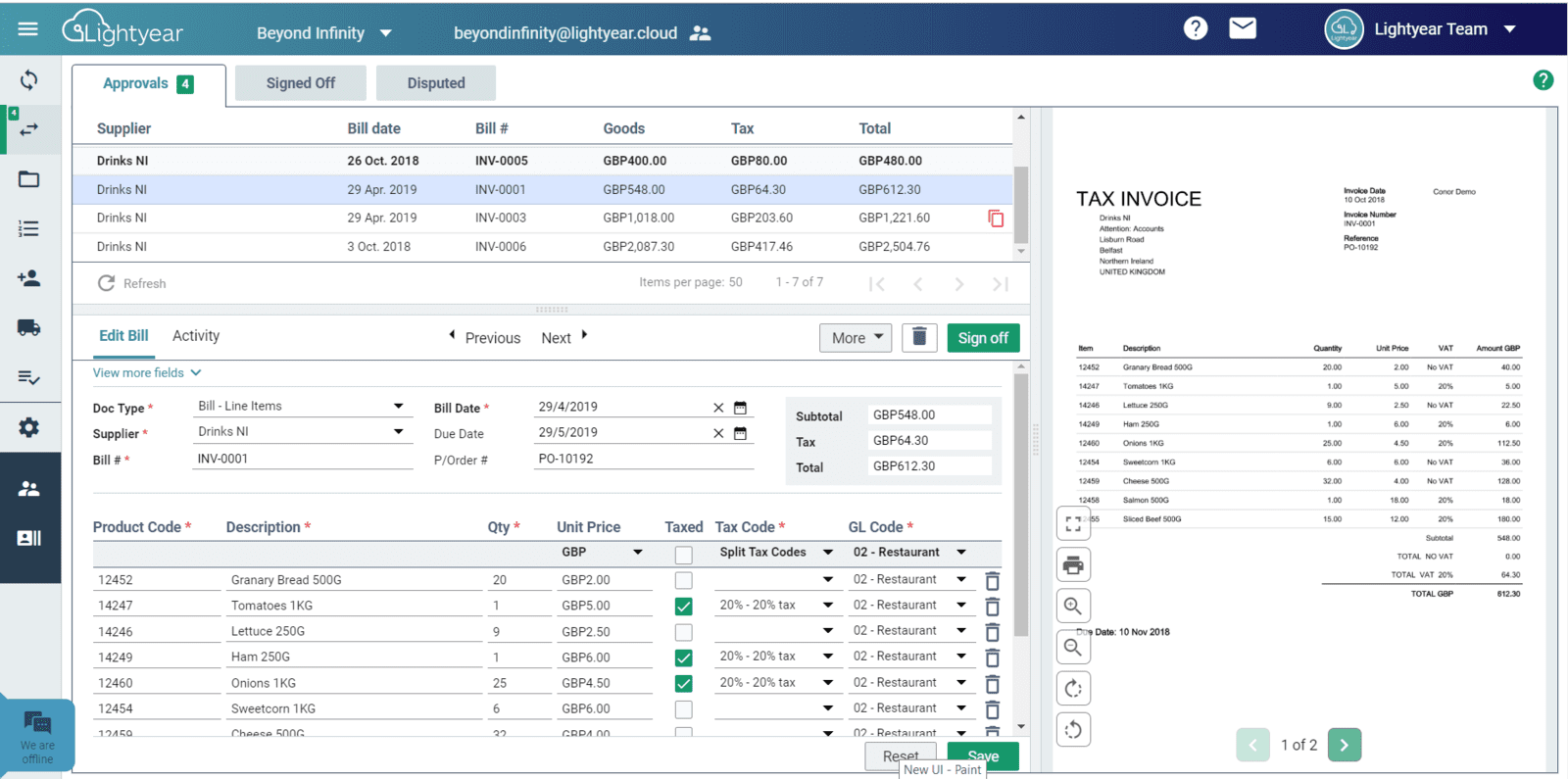The width and height of the screenshot is (1568, 779).
Task: Clear the Due Date field
Action: coord(718,433)
